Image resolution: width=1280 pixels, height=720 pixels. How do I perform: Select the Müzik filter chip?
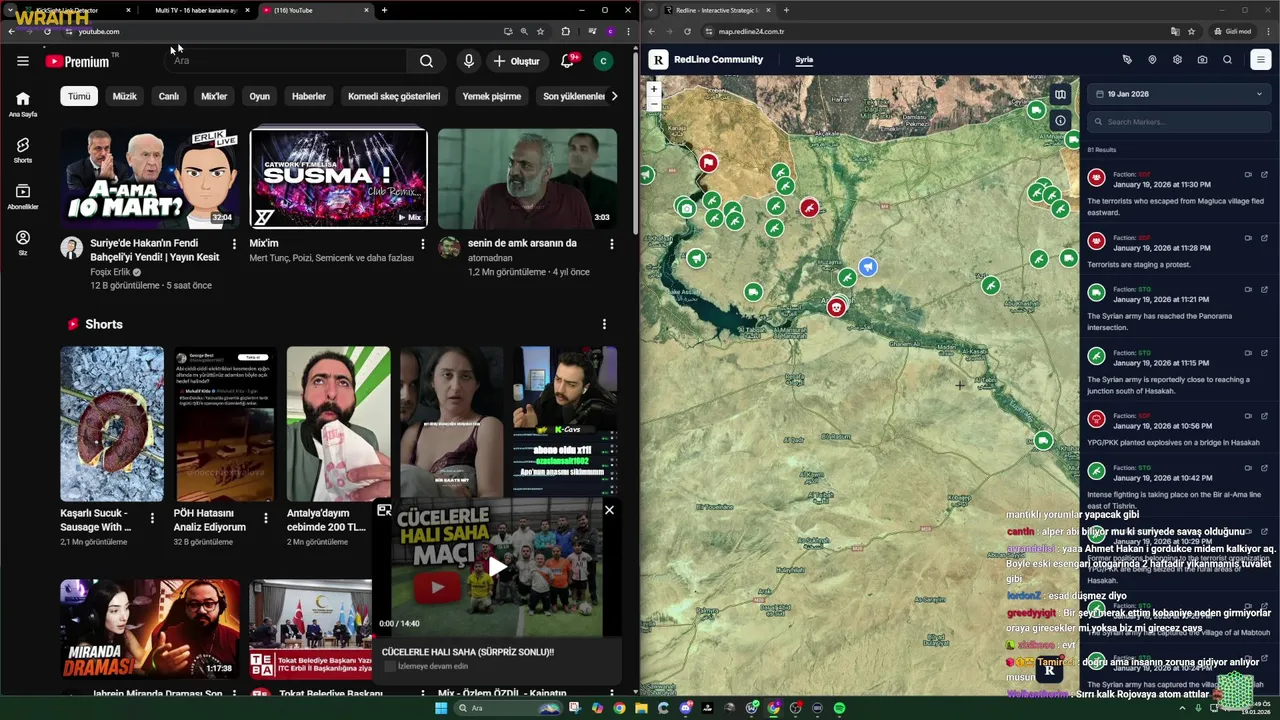(124, 96)
